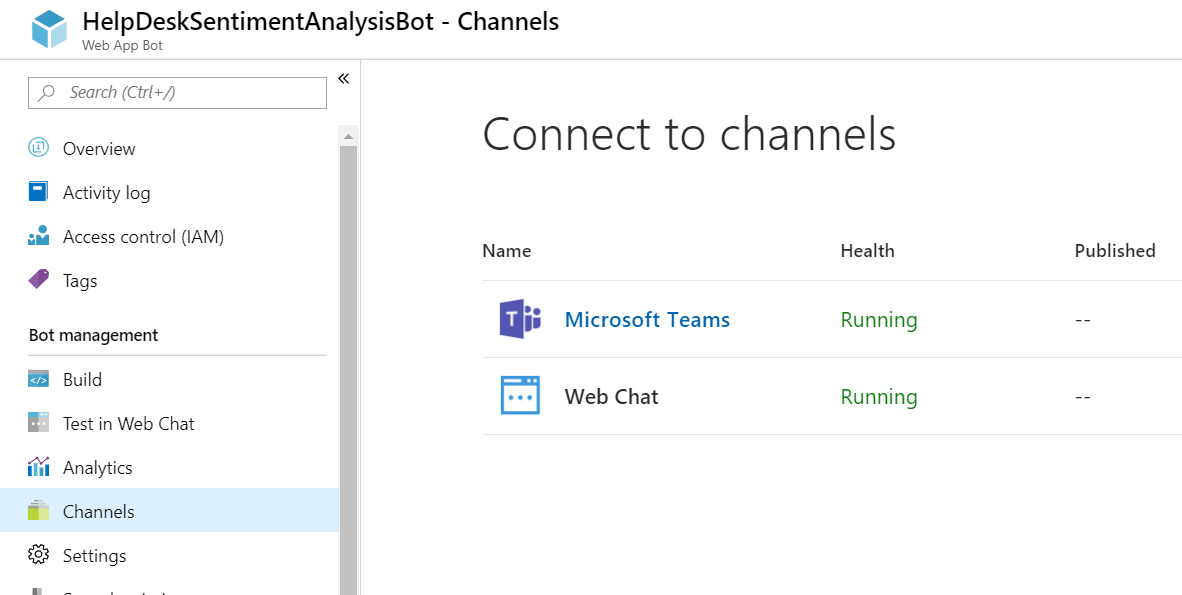Click the Overview icon in sidebar
The image size is (1182, 595).
pos(39,148)
